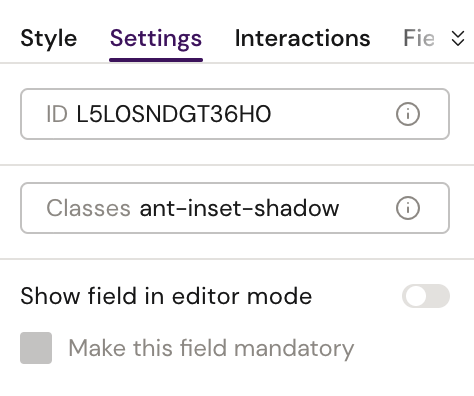Click the L5LOSNDGT36HO identifier text
474x396 pixels.
tap(174, 114)
